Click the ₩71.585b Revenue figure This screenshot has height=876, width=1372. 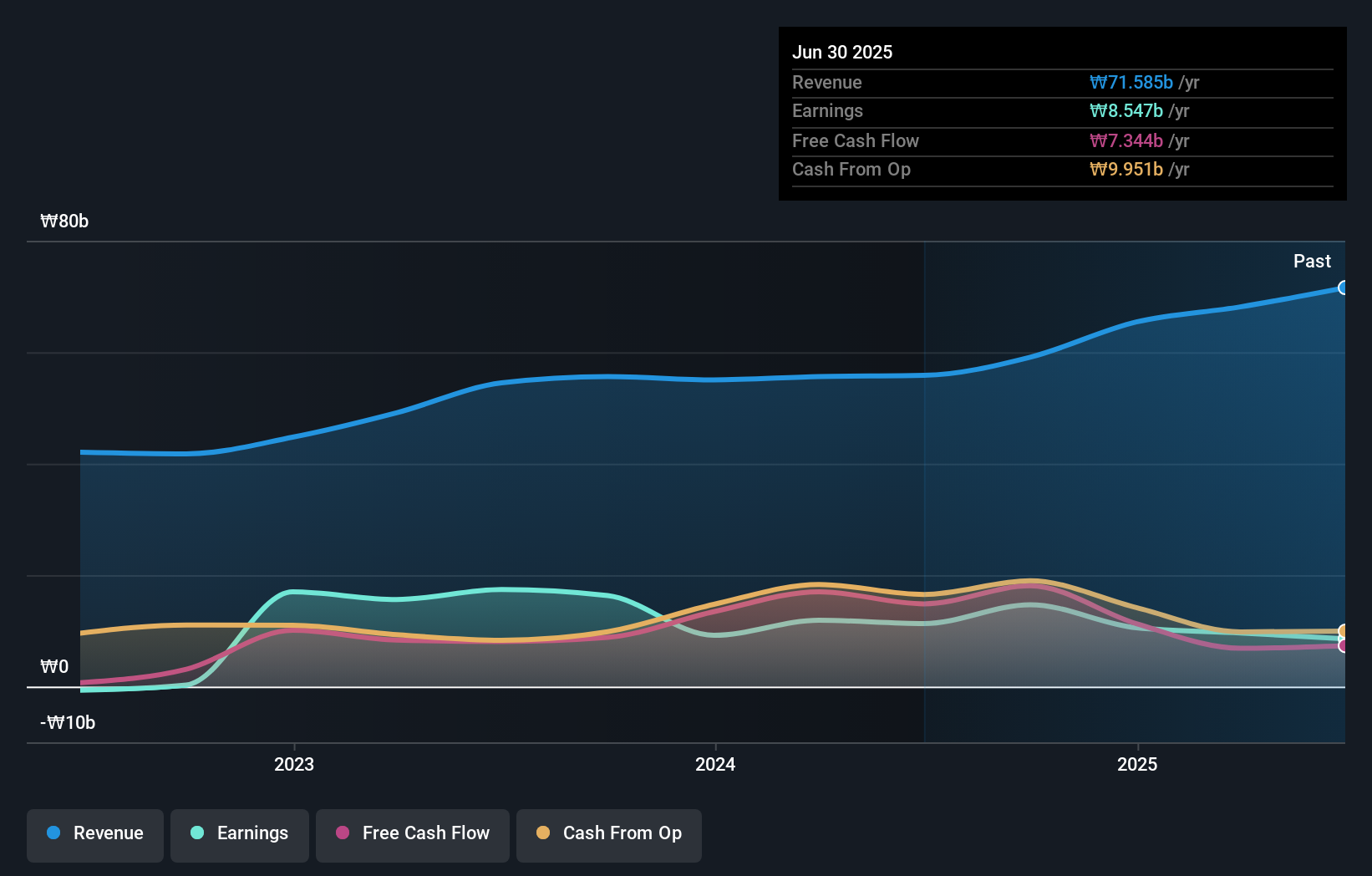1131,83
